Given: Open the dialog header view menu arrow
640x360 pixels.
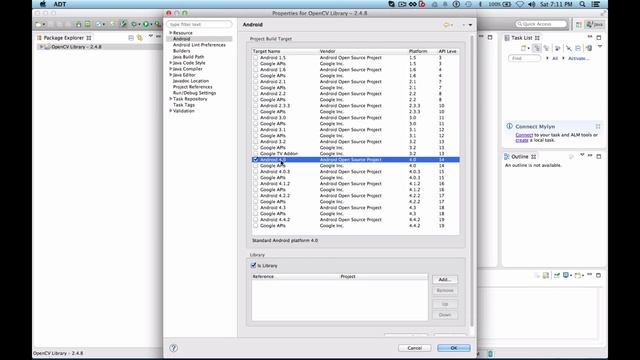Looking at the screenshot, I should coord(470,25).
